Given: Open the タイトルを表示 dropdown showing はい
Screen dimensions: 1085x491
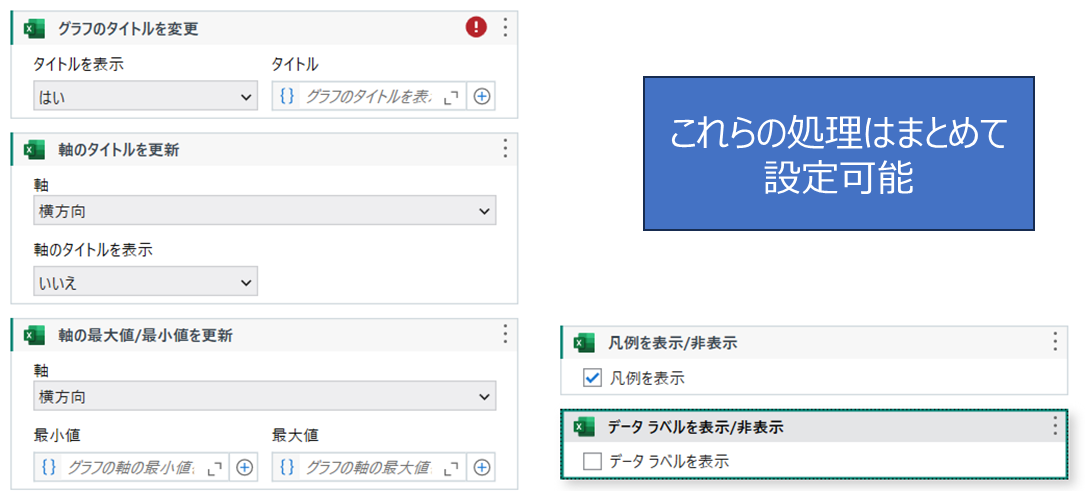Looking at the screenshot, I should pos(145,97).
